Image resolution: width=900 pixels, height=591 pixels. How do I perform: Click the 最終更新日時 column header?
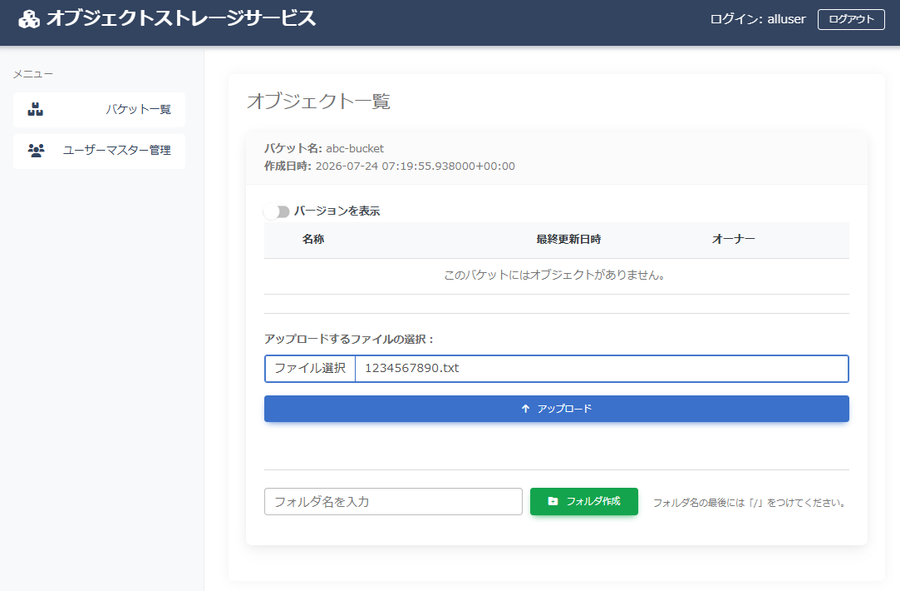[x=569, y=239]
